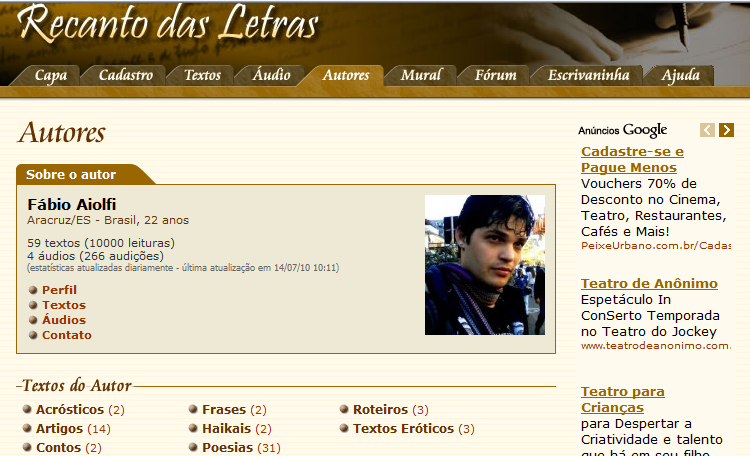Image resolution: width=750 pixels, height=456 pixels.
Task: Go to the Escrivaninha tab
Action: [588, 75]
